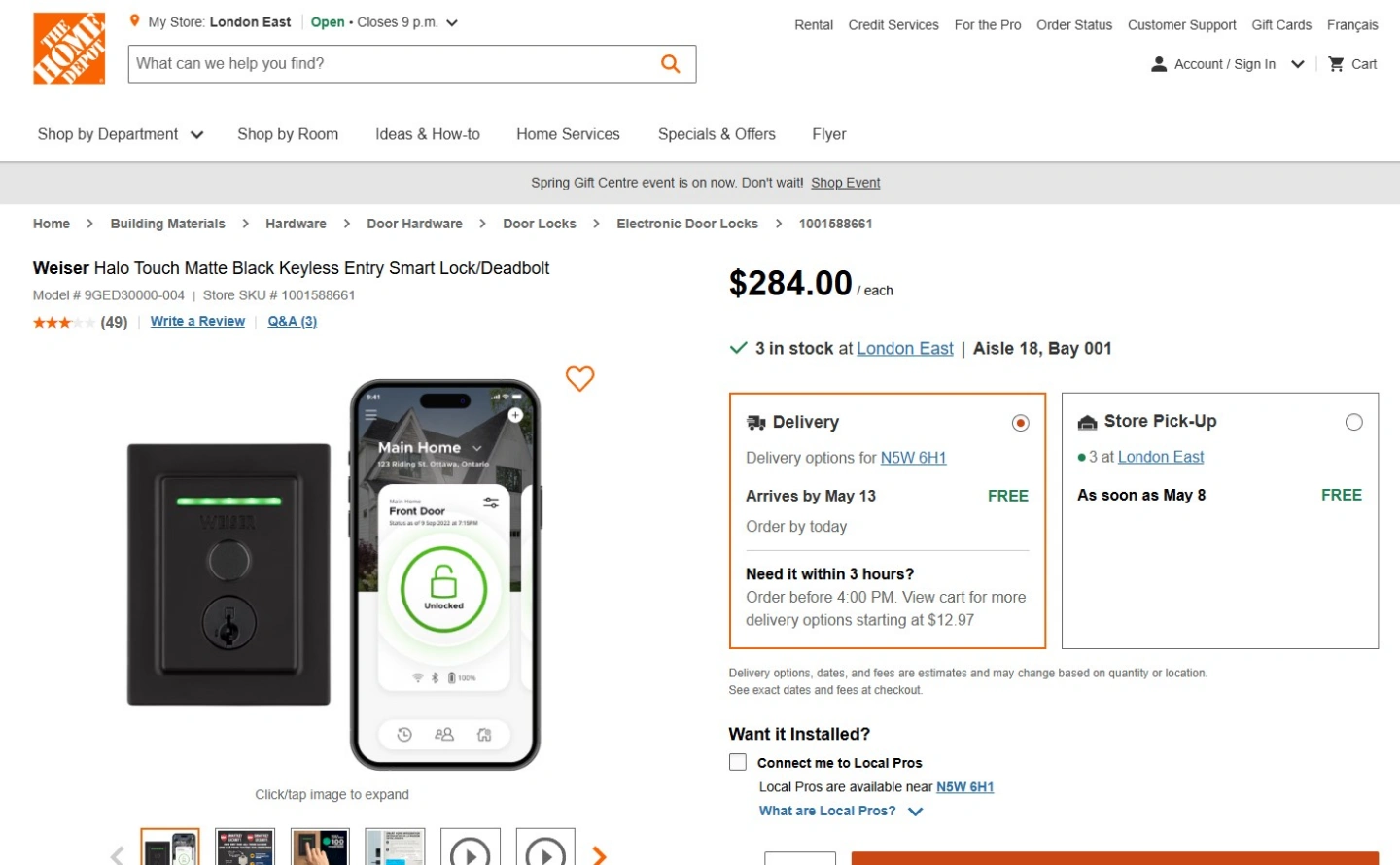Click the orange search magnifier icon

(670, 64)
